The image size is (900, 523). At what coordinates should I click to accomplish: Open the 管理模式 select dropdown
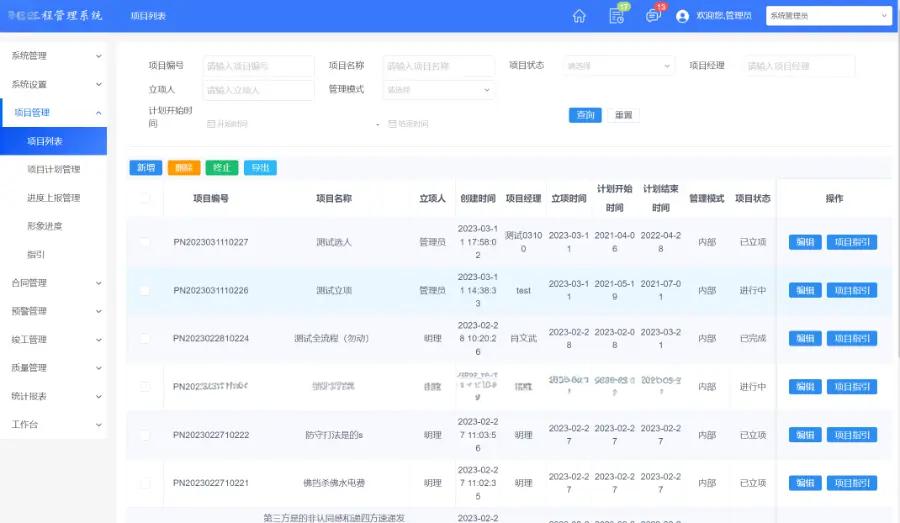(x=439, y=90)
